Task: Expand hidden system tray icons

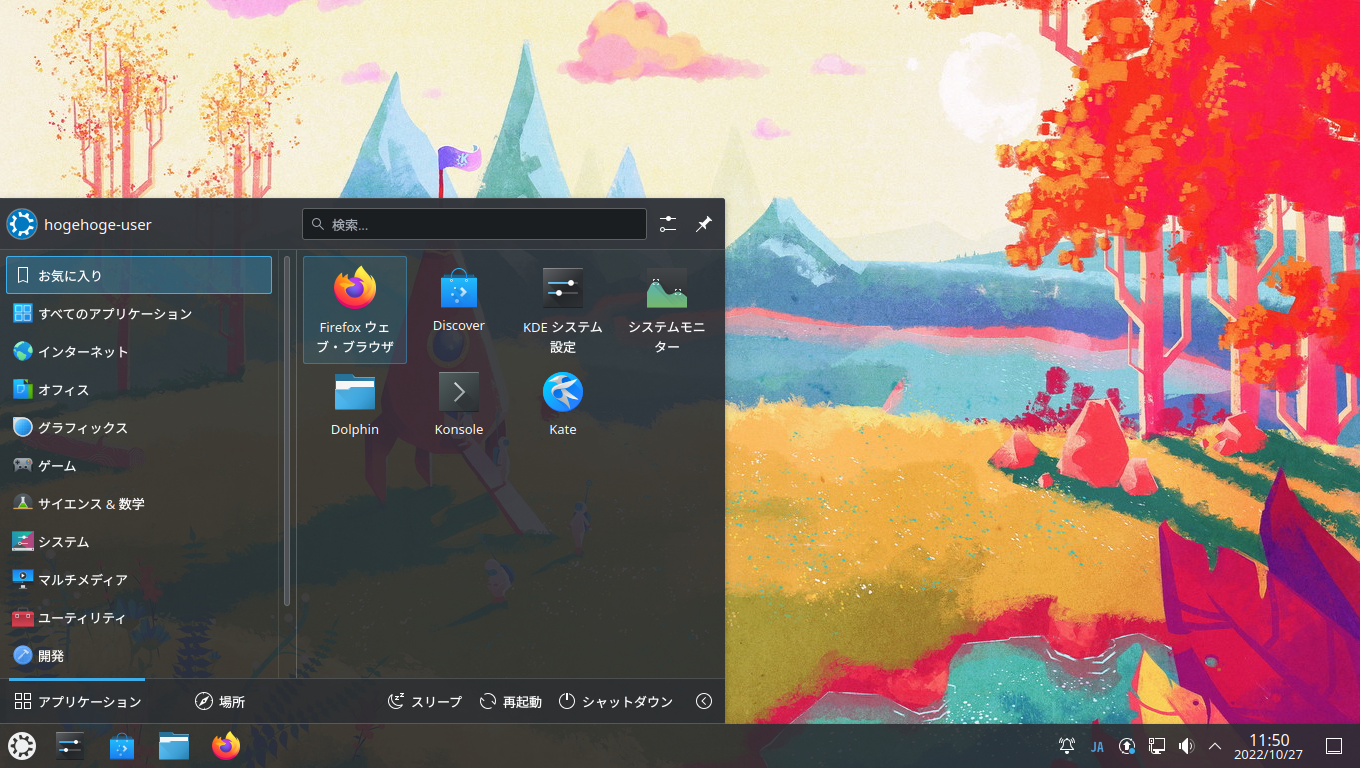Action: (x=1215, y=746)
